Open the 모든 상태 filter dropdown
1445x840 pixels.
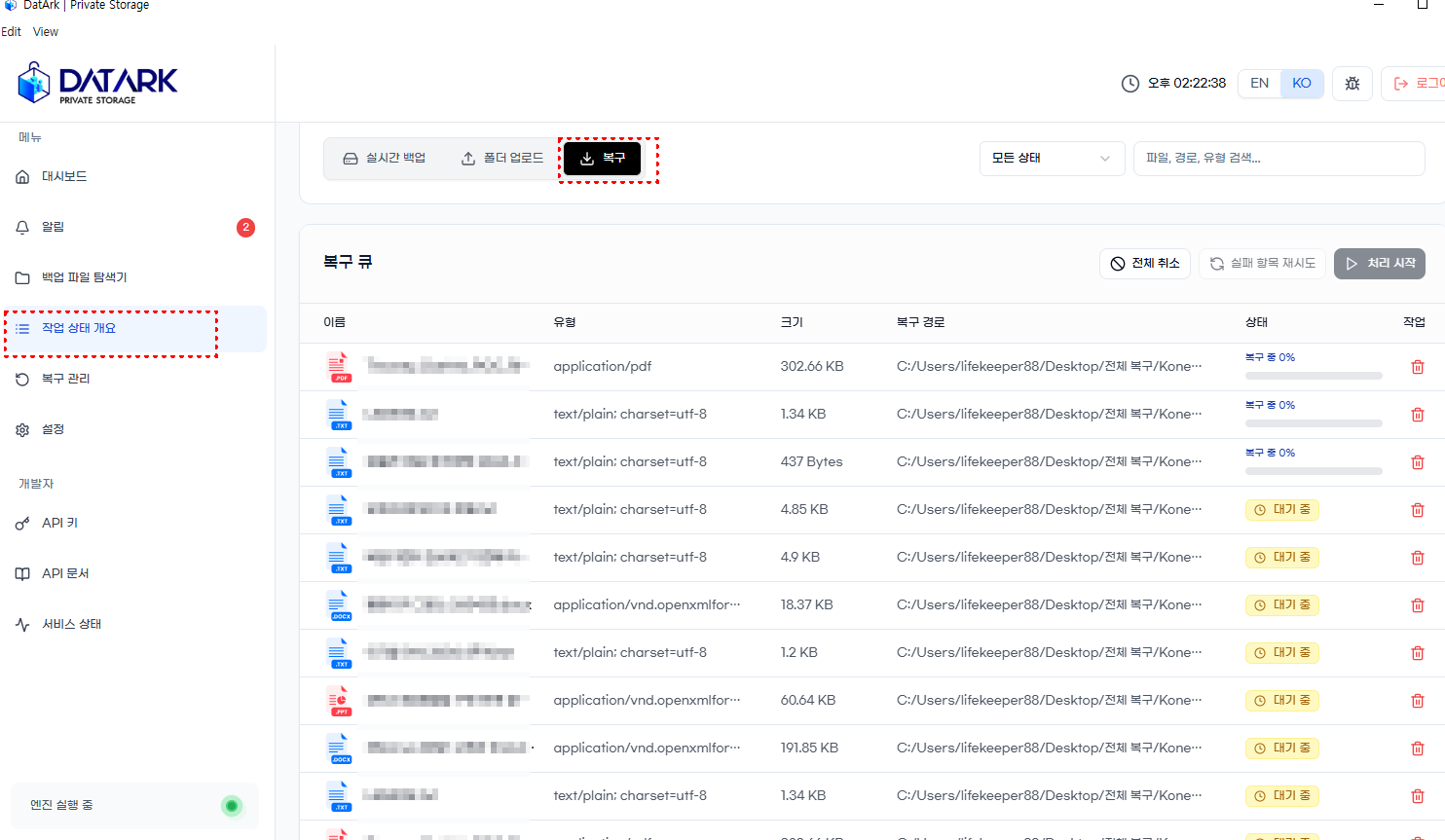point(1052,159)
